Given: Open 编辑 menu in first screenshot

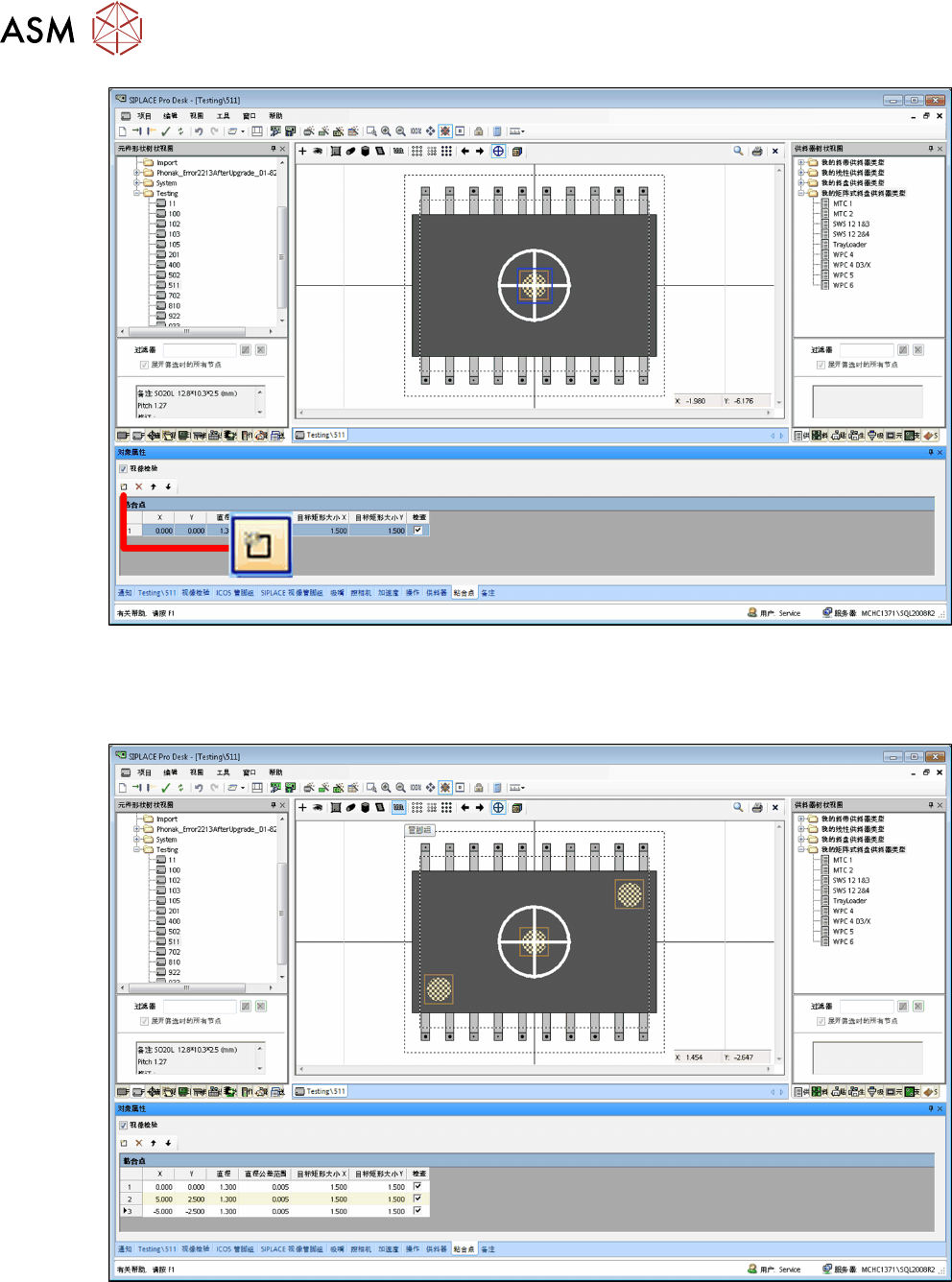Looking at the screenshot, I should [170, 116].
